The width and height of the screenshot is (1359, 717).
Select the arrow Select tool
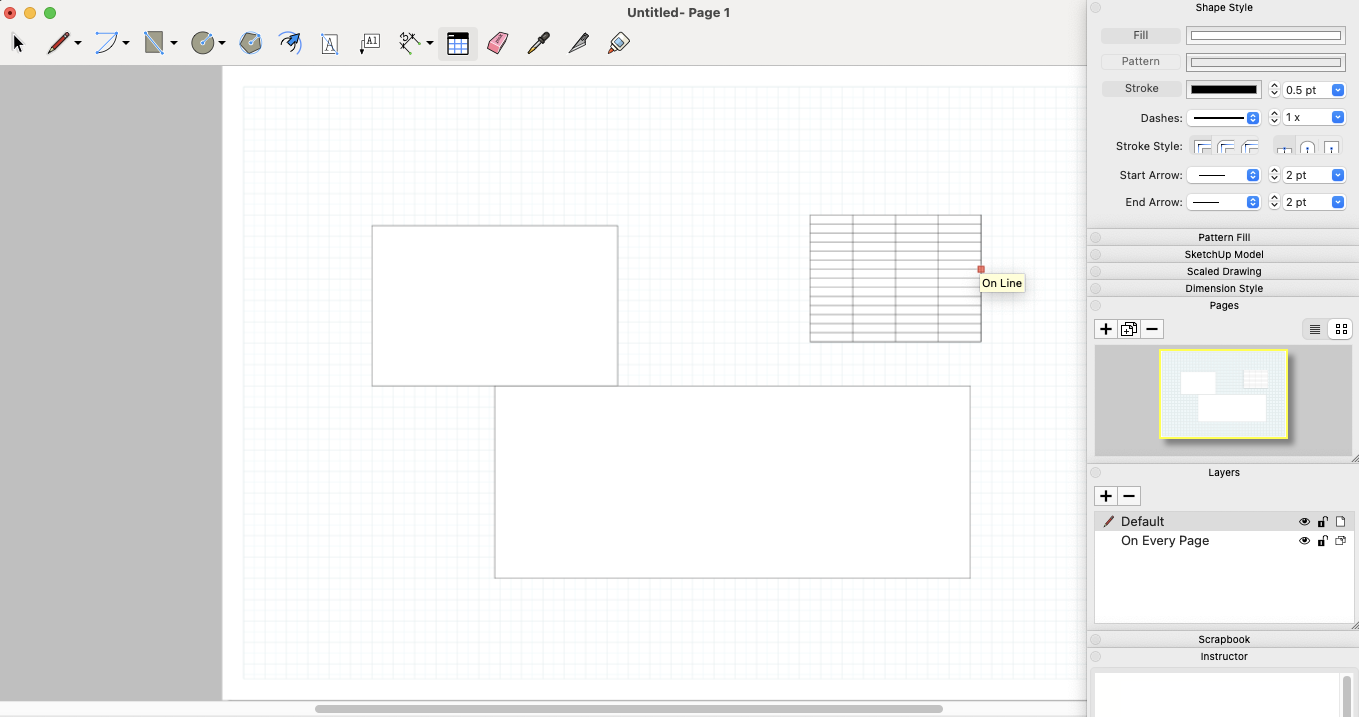[x=18, y=43]
